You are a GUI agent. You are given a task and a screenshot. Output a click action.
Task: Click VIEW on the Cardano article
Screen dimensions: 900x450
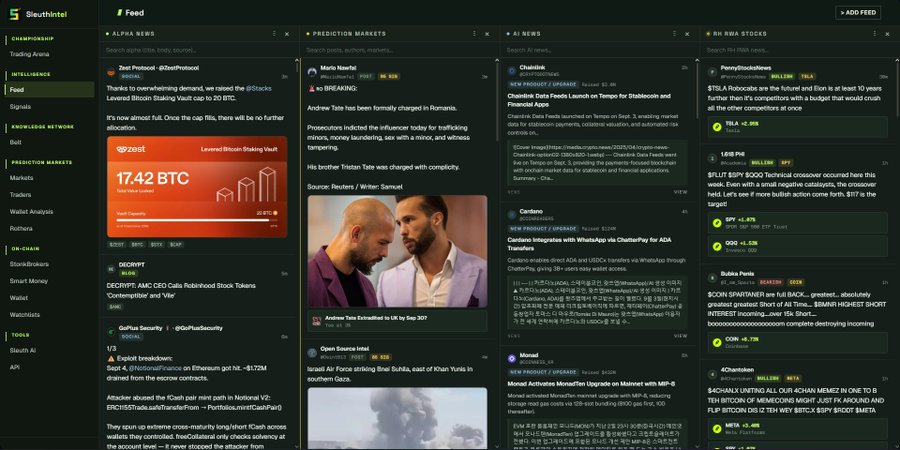(x=680, y=336)
